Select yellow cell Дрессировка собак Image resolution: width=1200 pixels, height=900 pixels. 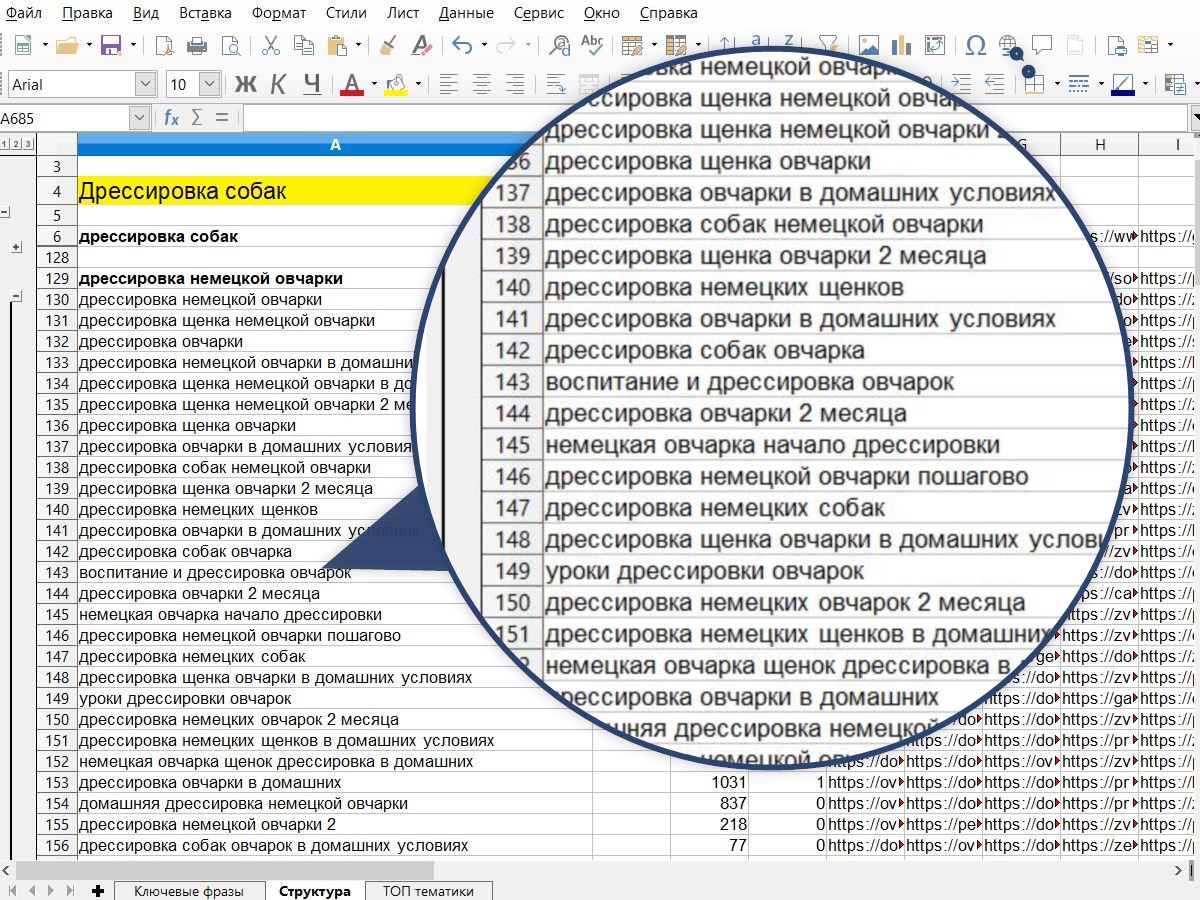click(335, 191)
